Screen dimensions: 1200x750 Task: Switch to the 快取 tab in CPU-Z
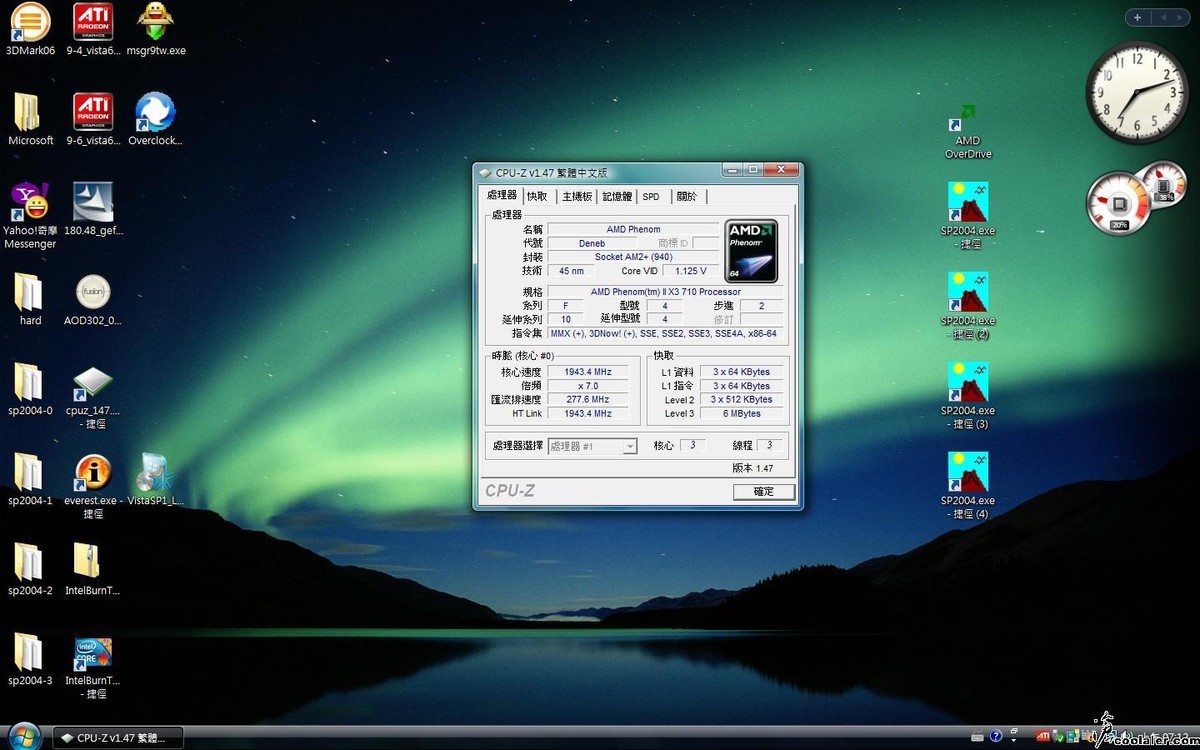click(538, 197)
